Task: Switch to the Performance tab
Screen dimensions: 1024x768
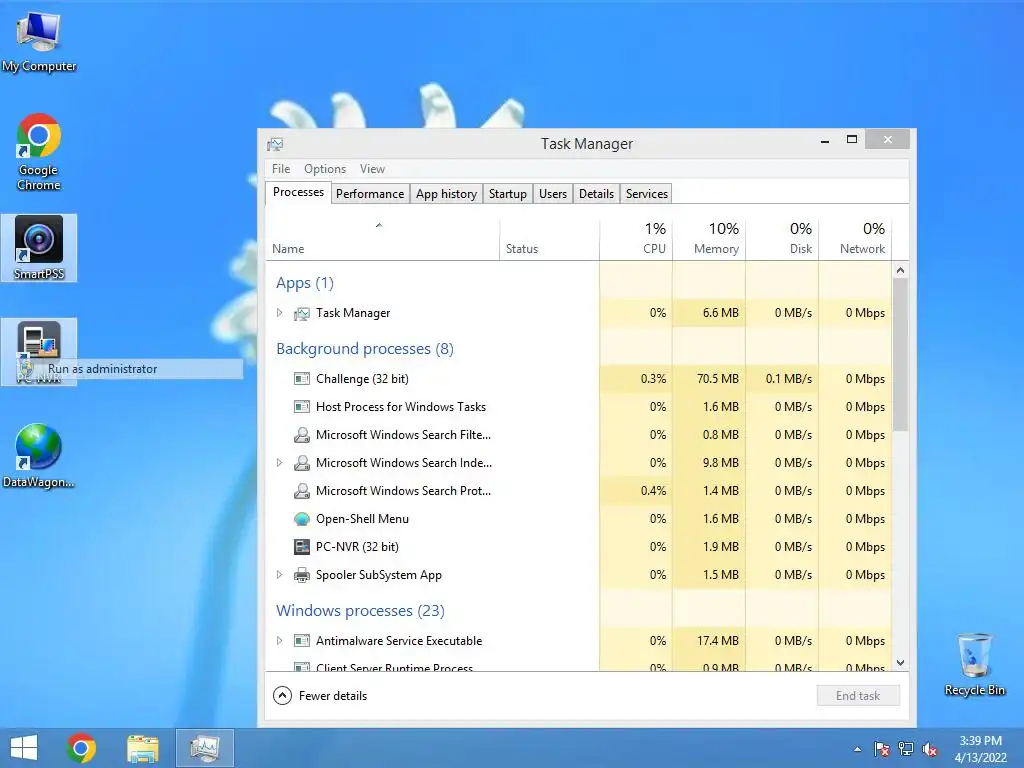Action: click(370, 194)
